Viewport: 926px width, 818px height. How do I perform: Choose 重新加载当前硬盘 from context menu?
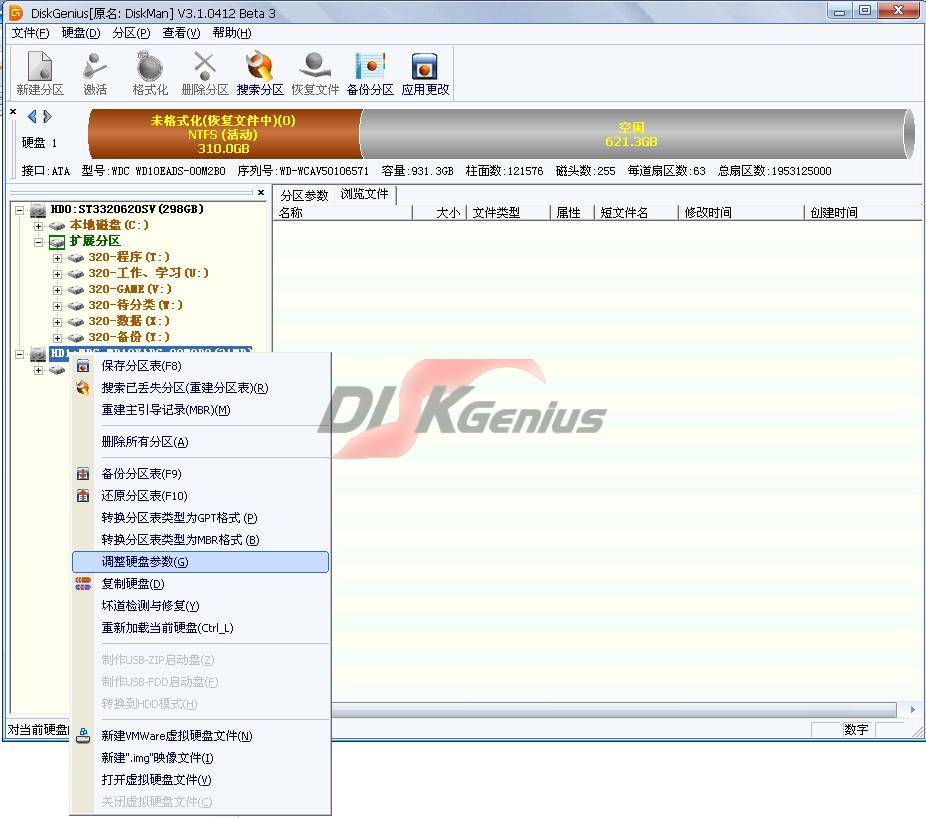click(x=200, y=628)
